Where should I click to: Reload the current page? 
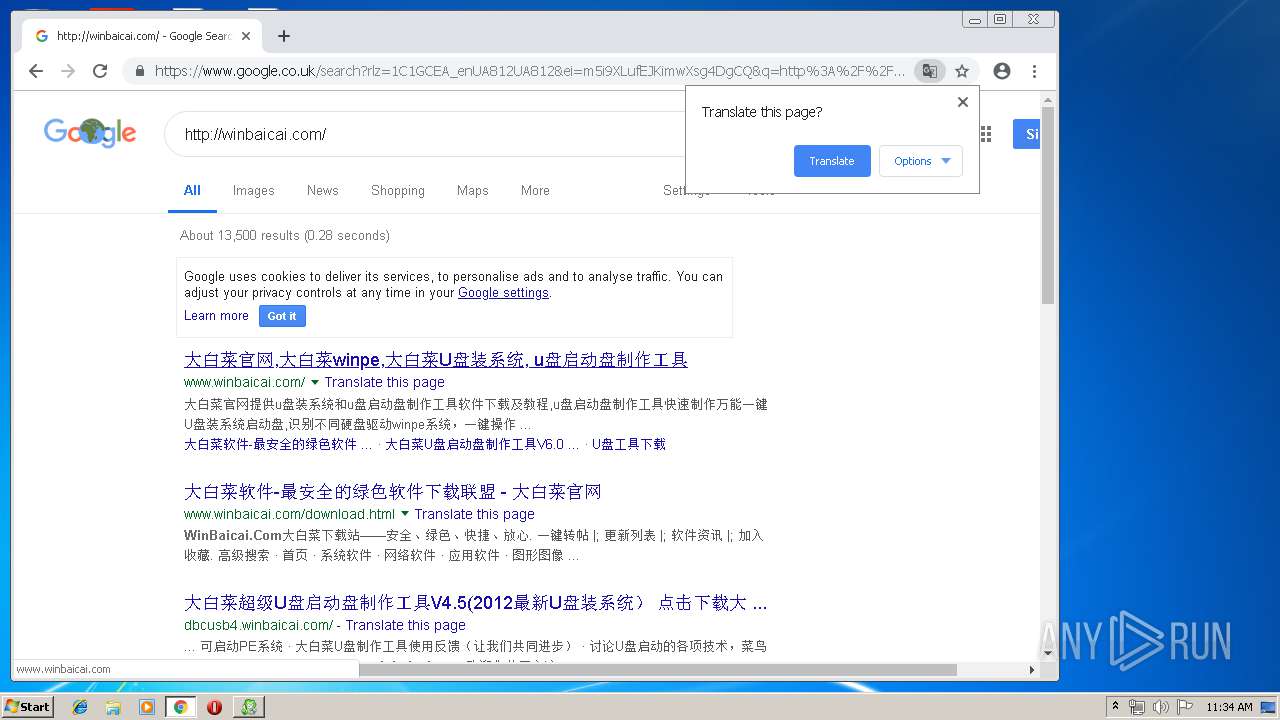pos(100,71)
